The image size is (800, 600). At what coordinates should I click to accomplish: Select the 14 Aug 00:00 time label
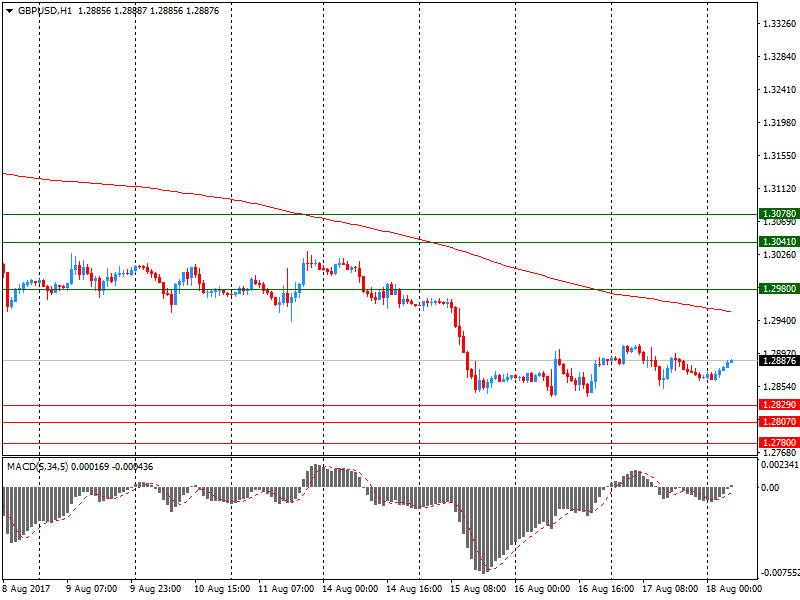350,589
